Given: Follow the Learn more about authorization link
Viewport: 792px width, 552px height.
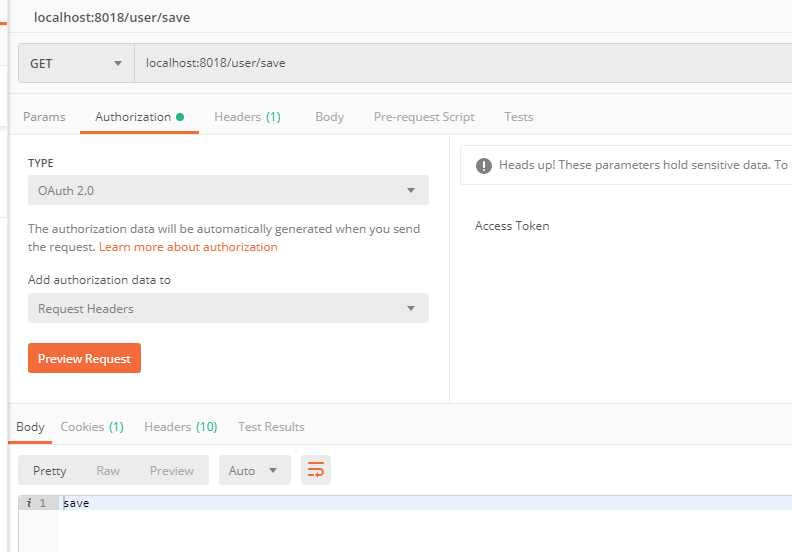Looking at the screenshot, I should [x=188, y=247].
